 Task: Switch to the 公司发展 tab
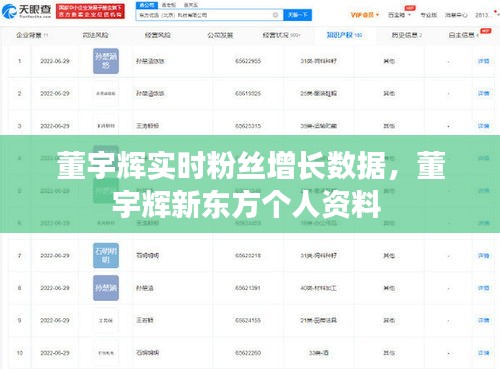[x=220, y=35]
